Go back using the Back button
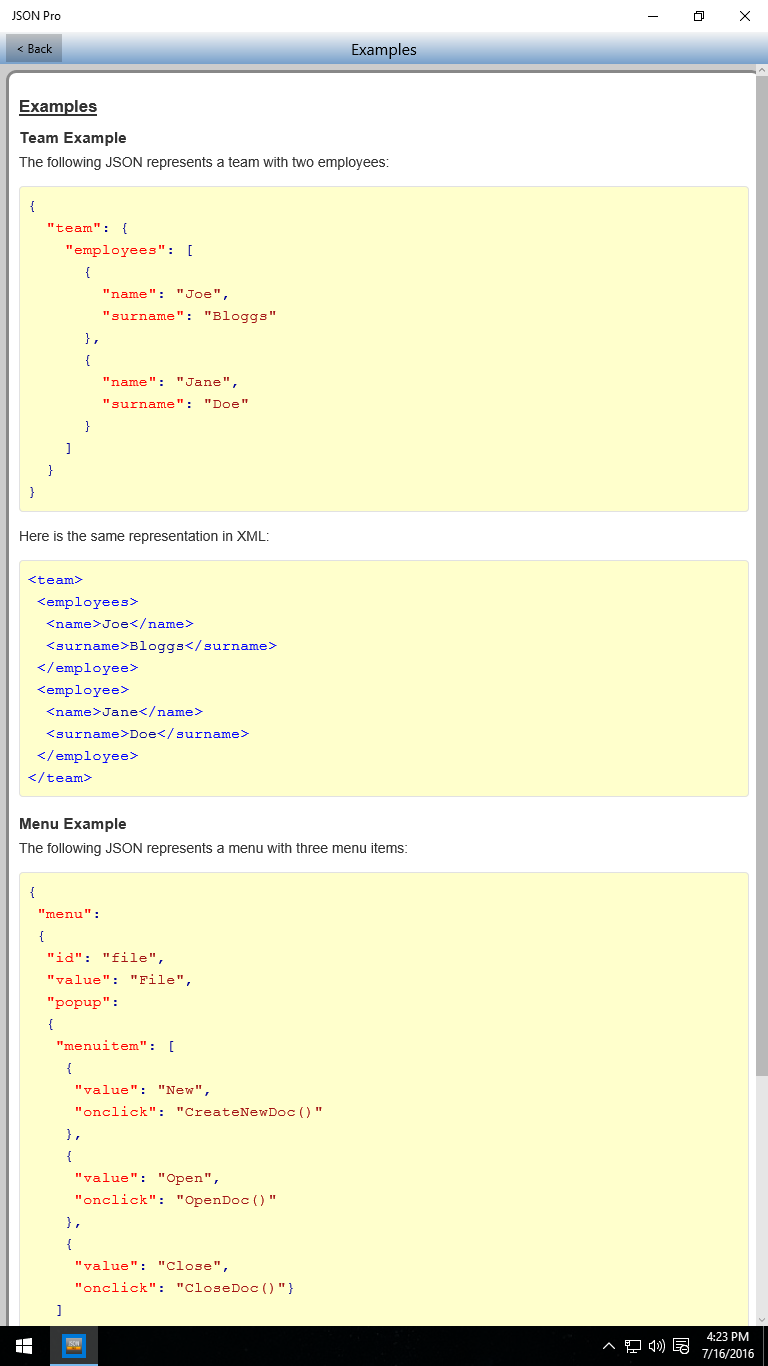Image resolution: width=768 pixels, height=1366 pixels. click(35, 48)
